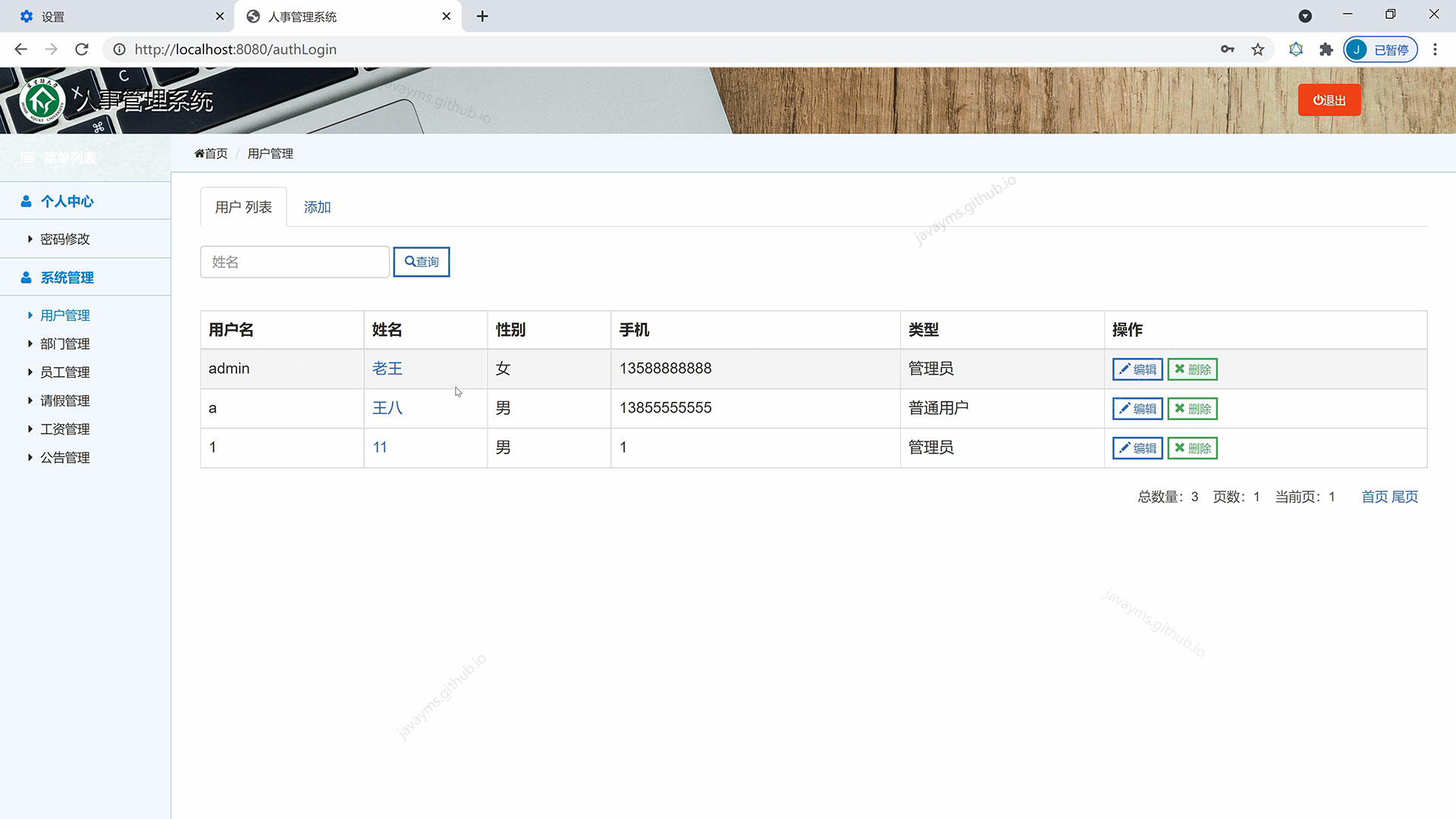Screen dimensions: 1456x819
Task: Click the X 删除 icon for user a
Action: (1178, 408)
